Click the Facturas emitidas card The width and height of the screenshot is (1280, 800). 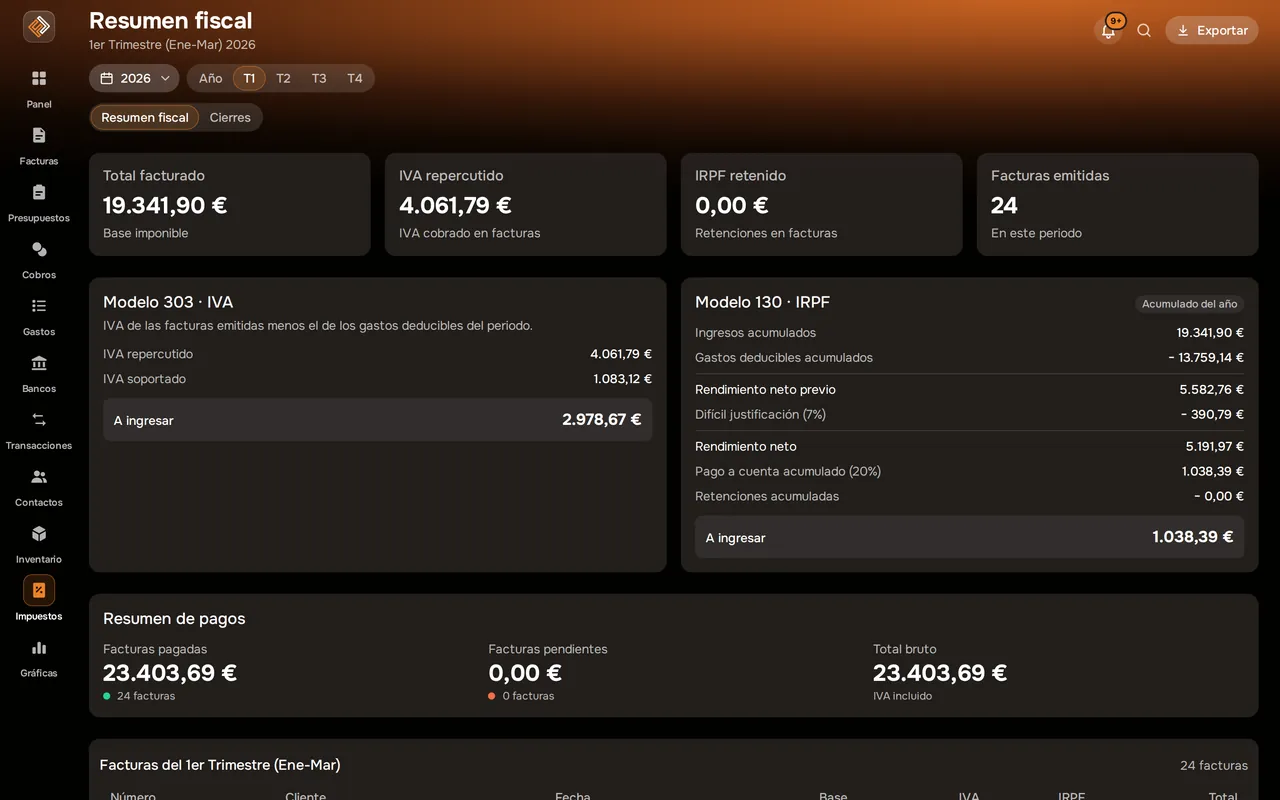1118,204
